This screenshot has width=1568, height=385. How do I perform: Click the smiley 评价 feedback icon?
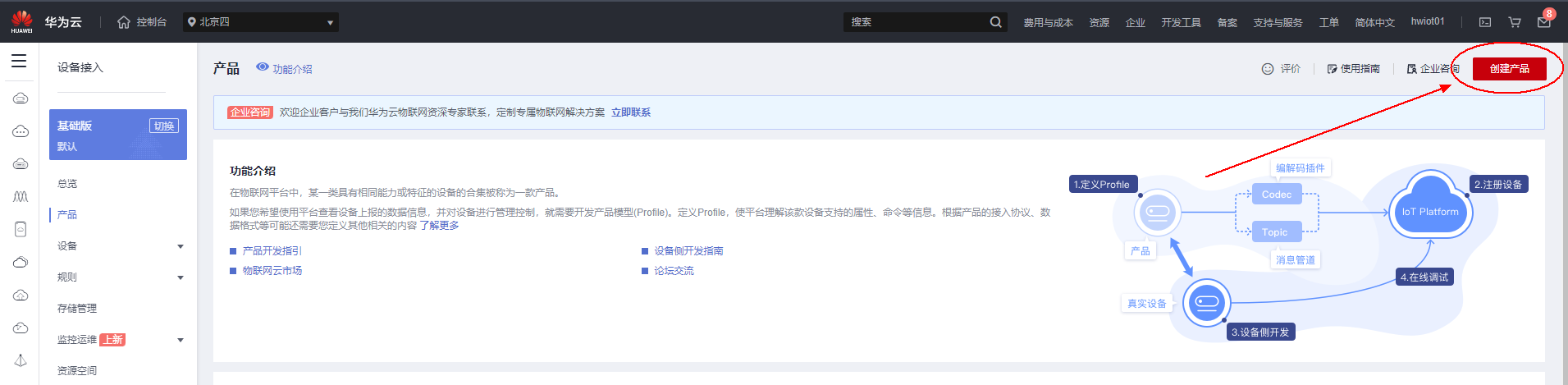click(1268, 69)
